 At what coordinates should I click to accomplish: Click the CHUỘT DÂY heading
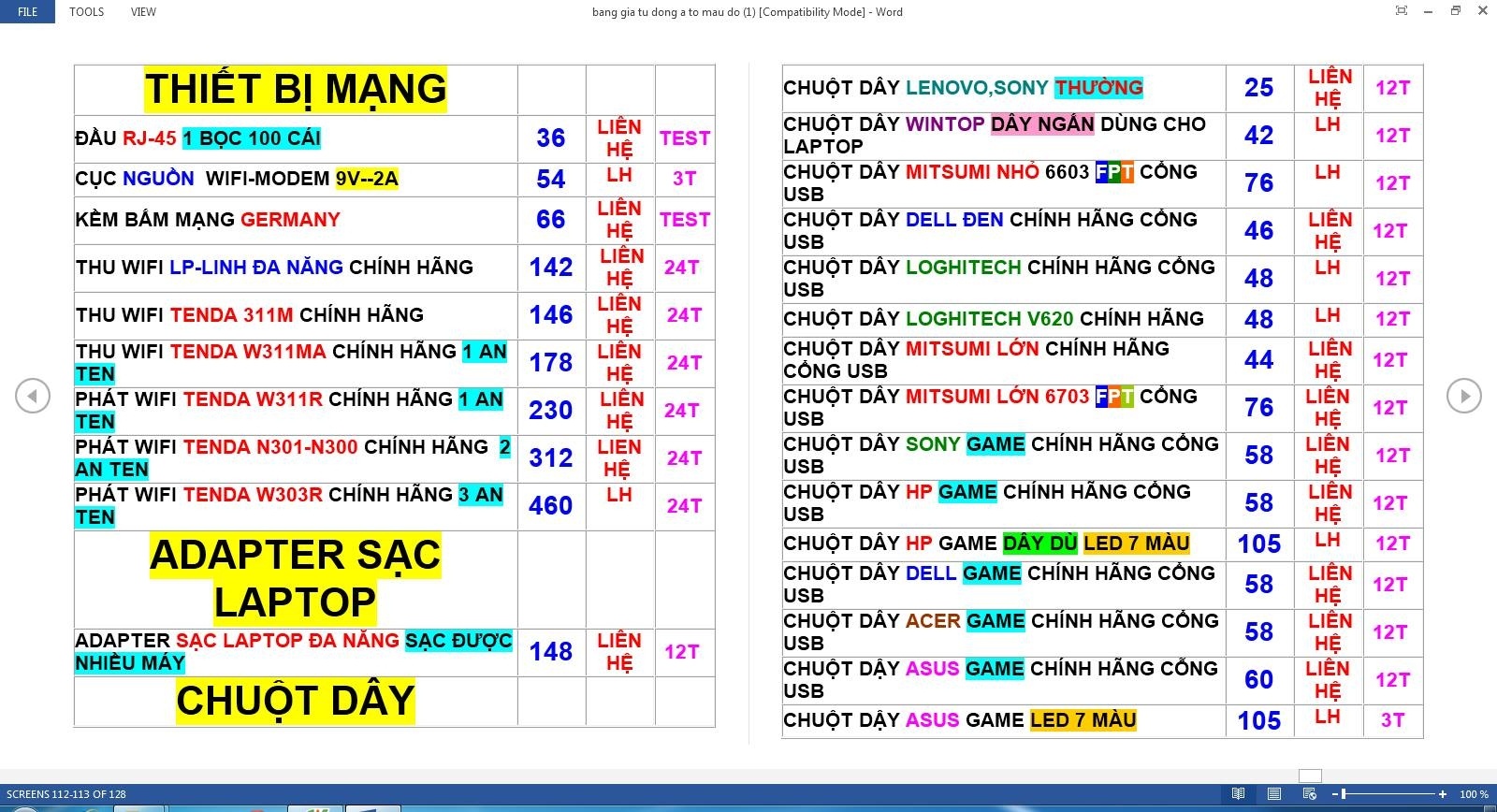[296, 701]
